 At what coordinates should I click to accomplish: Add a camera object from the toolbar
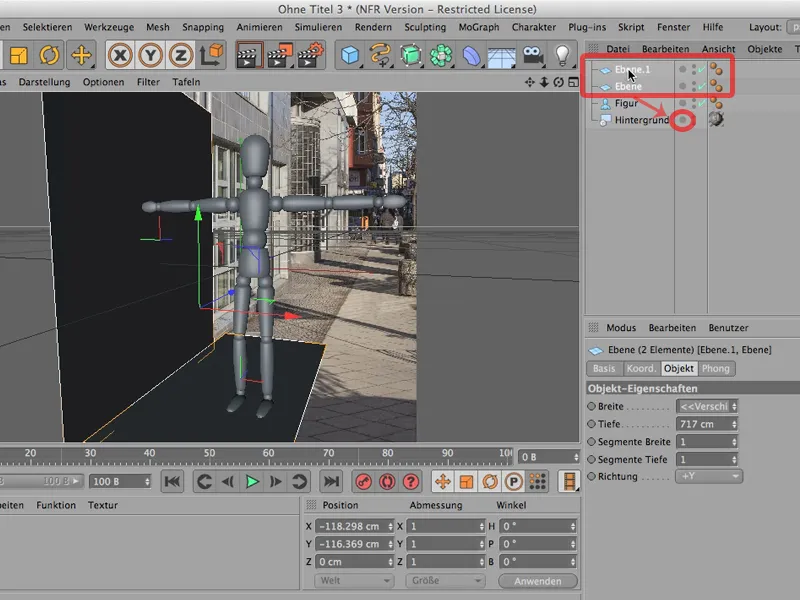532,55
